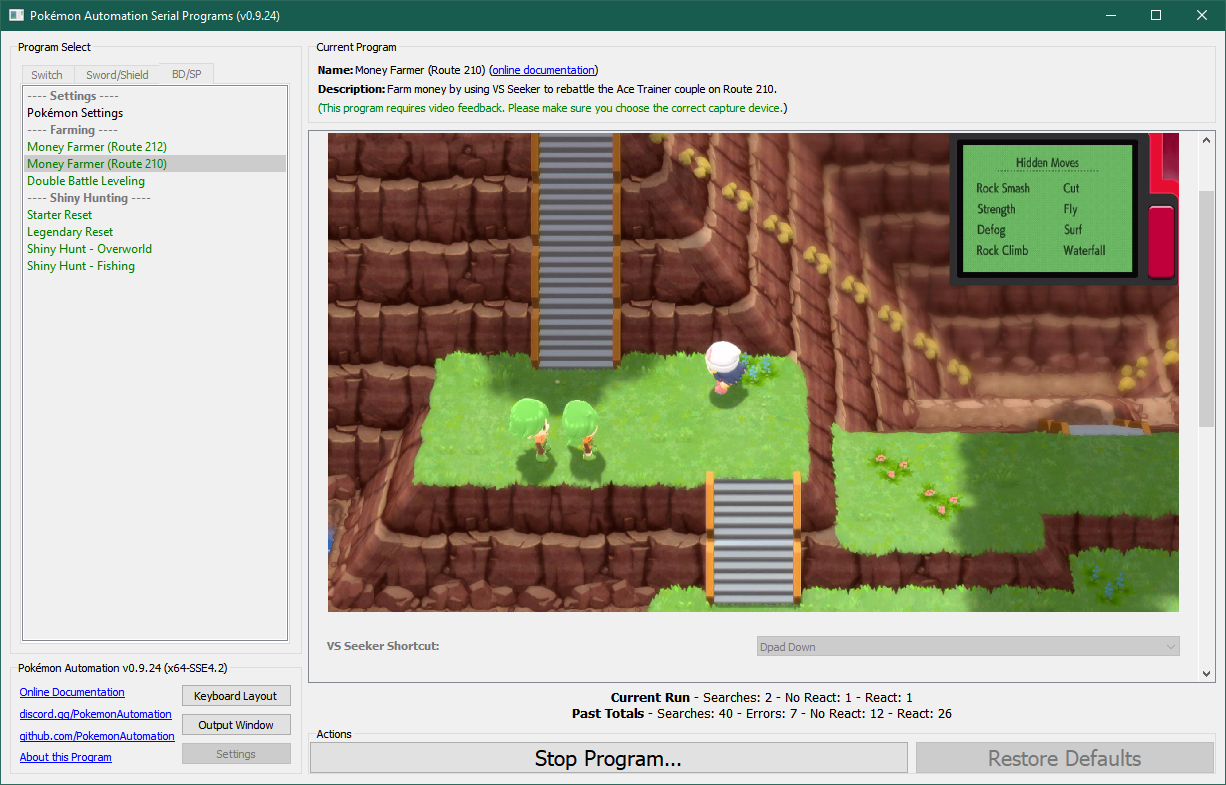Open Pokémon Settings in program list
1226x785 pixels.
75,113
